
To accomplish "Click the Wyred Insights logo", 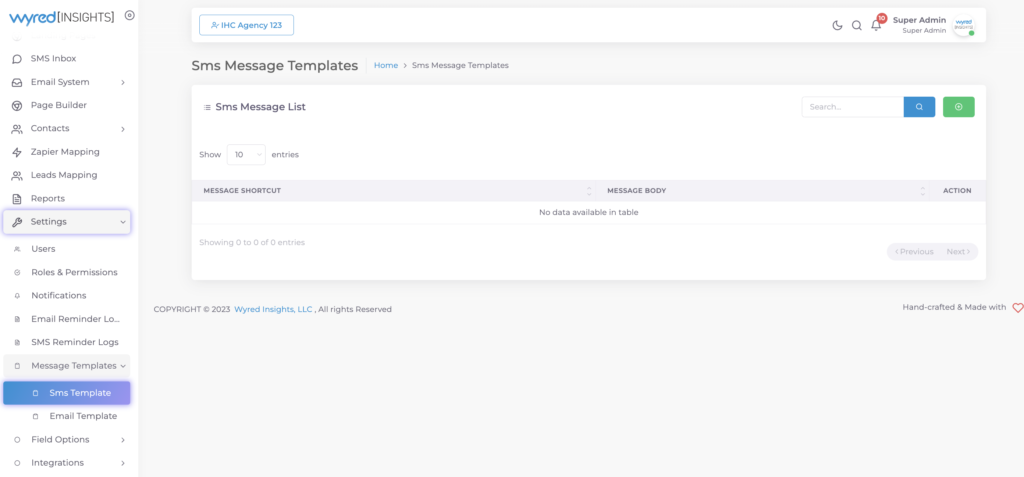I will point(61,17).
